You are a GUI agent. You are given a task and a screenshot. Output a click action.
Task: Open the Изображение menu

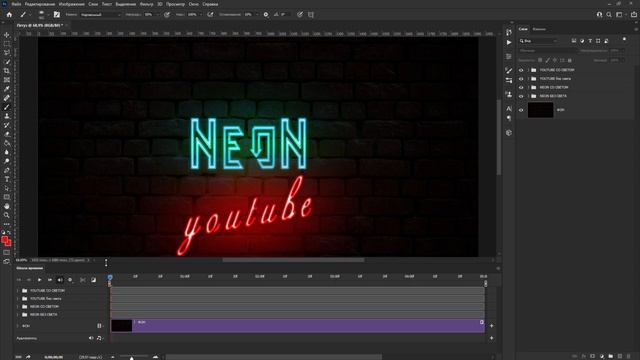tap(71, 4)
